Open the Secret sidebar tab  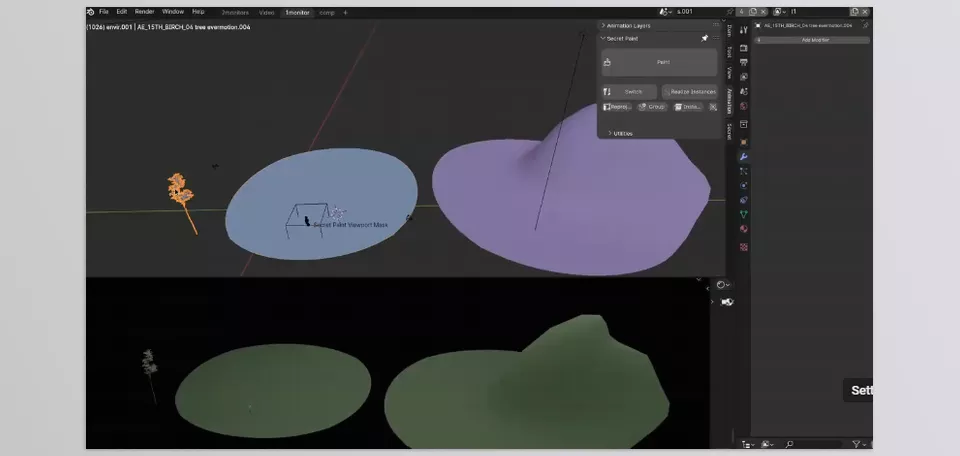(729, 132)
